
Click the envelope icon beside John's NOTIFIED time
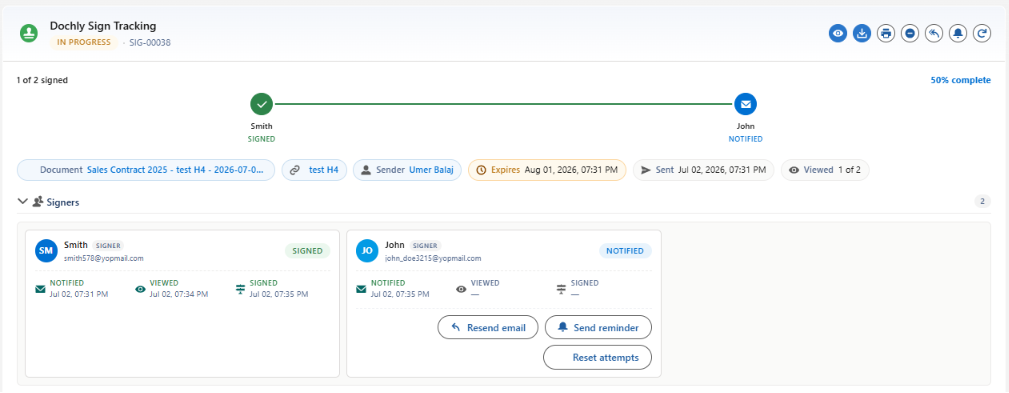click(x=361, y=289)
